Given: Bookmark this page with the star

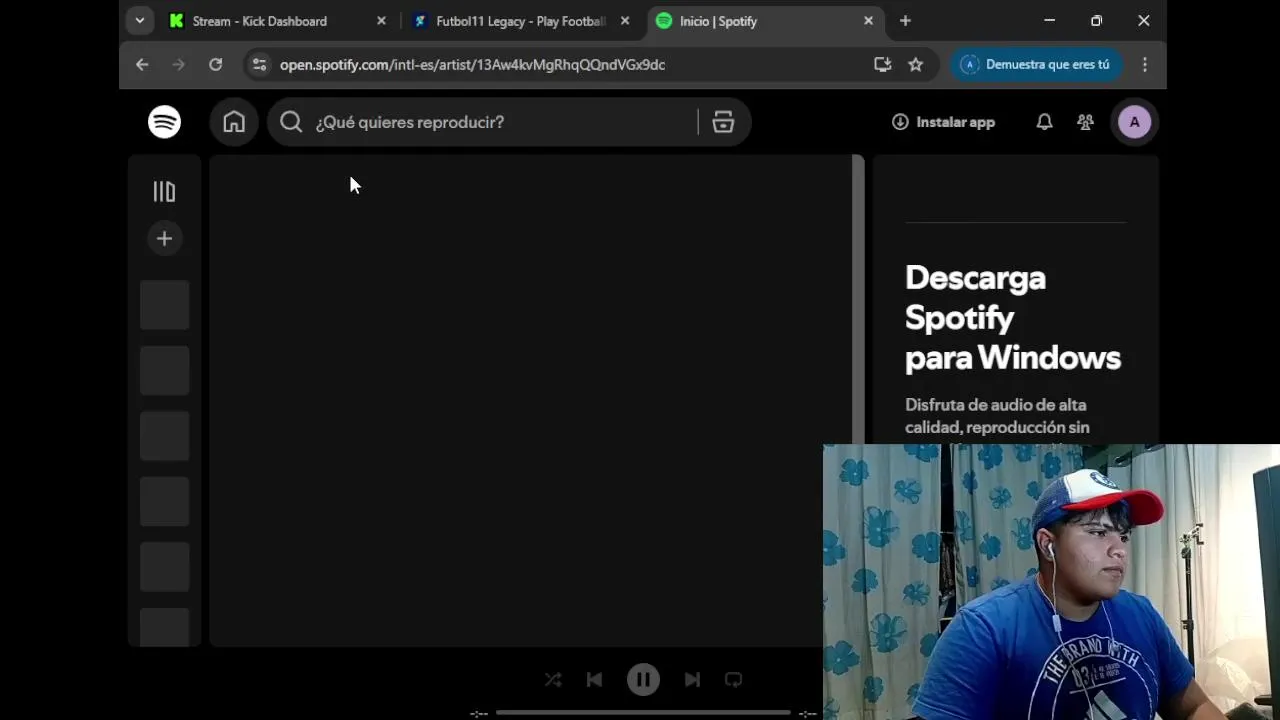Looking at the screenshot, I should 915,64.
